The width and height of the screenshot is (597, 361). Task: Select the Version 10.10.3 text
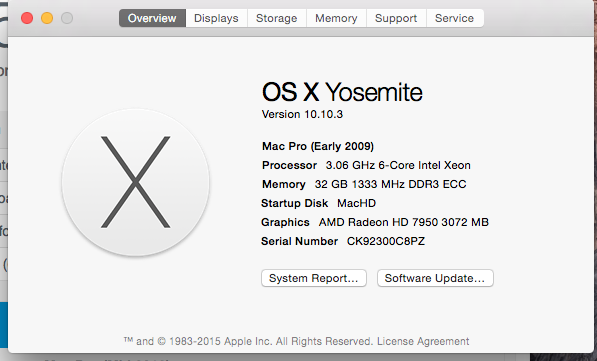[x=302, y=114]
